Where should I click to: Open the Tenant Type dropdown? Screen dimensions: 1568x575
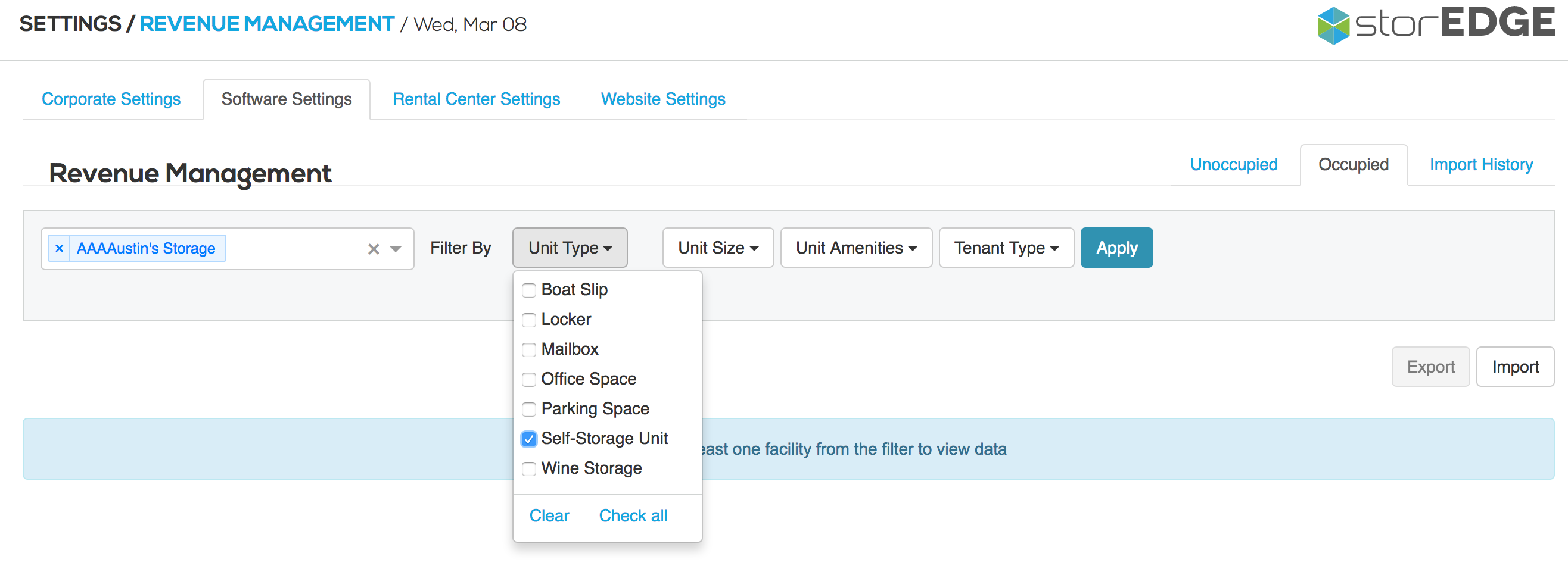1006,248
